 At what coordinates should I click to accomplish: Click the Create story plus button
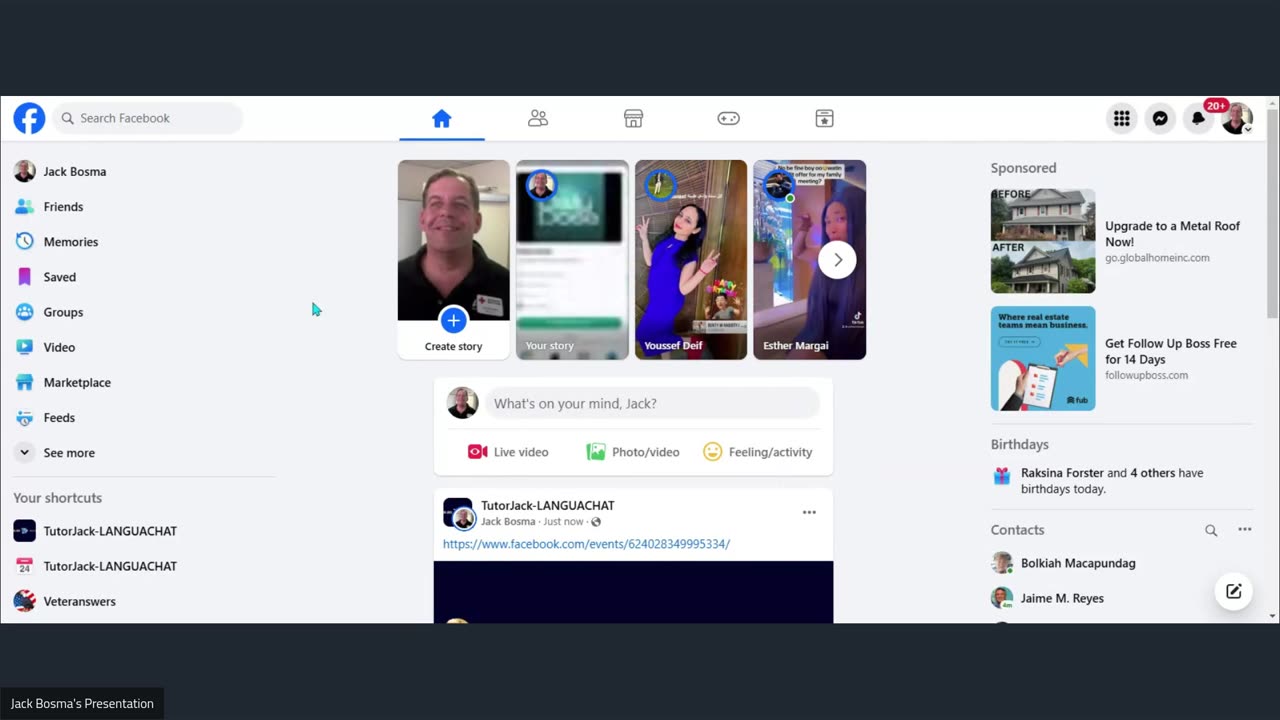(453, 320)
